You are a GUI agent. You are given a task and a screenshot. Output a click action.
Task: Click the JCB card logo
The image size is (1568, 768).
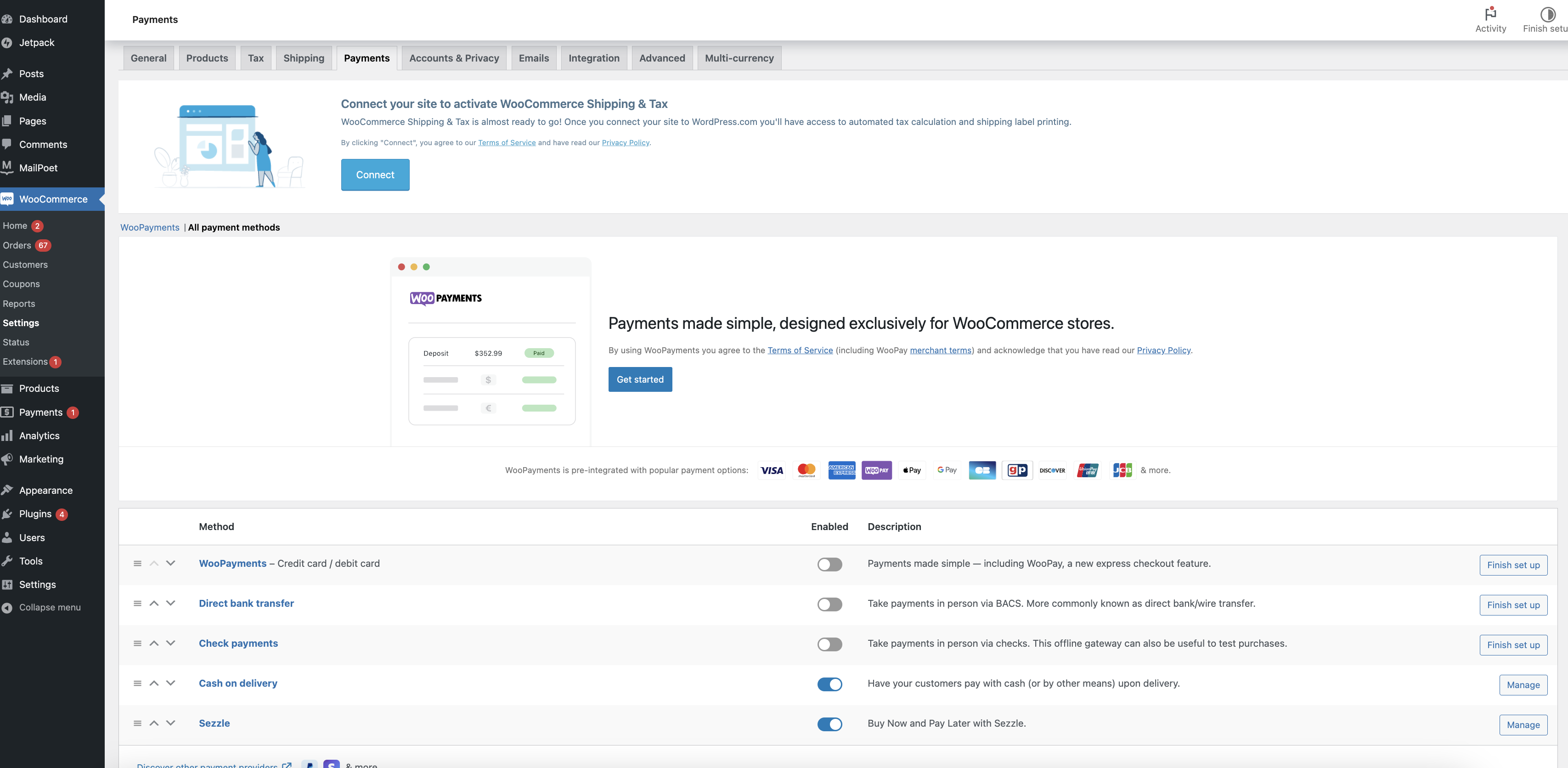[1122, 470]
